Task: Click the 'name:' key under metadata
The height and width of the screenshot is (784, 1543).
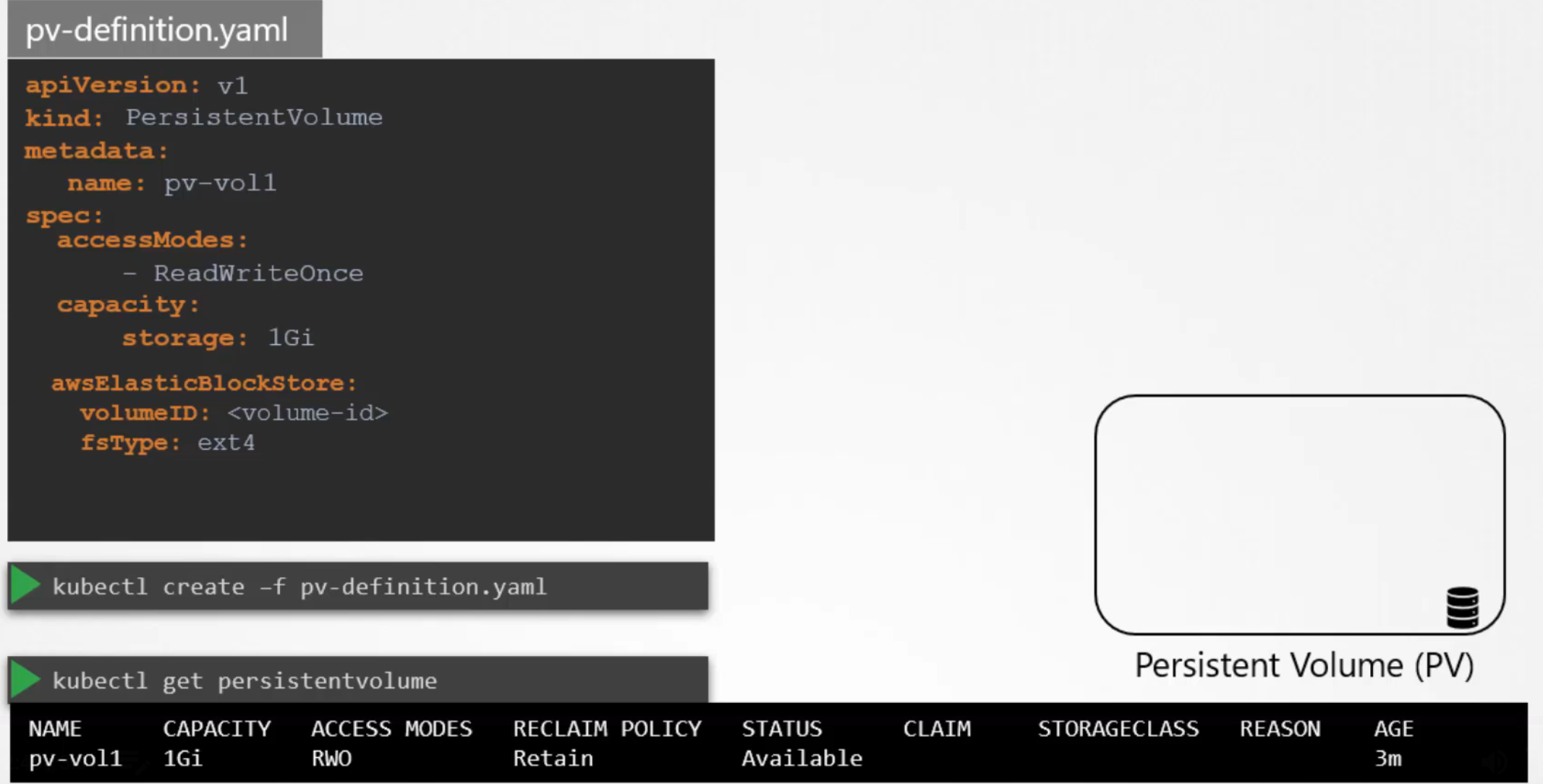Action: click(106, 183)
